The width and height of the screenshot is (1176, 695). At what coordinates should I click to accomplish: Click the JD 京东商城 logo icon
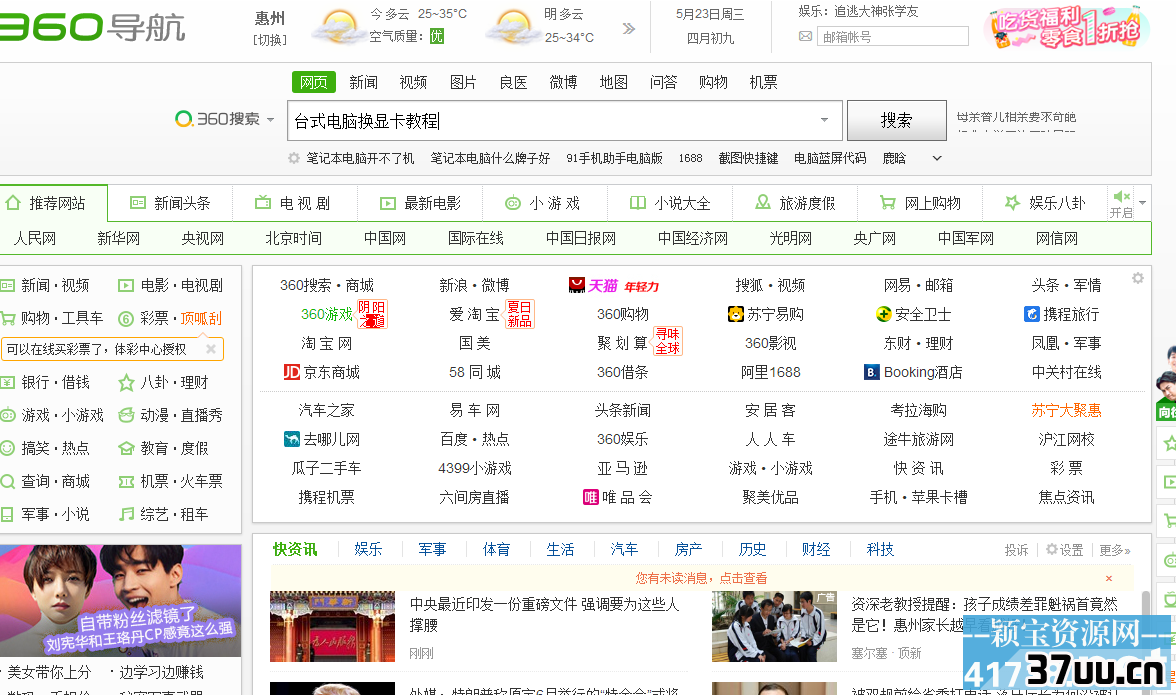point(292,372)
